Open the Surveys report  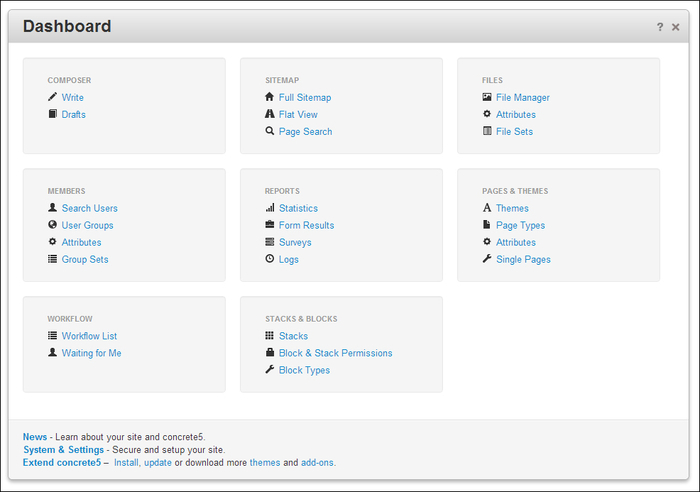(295, 242)
